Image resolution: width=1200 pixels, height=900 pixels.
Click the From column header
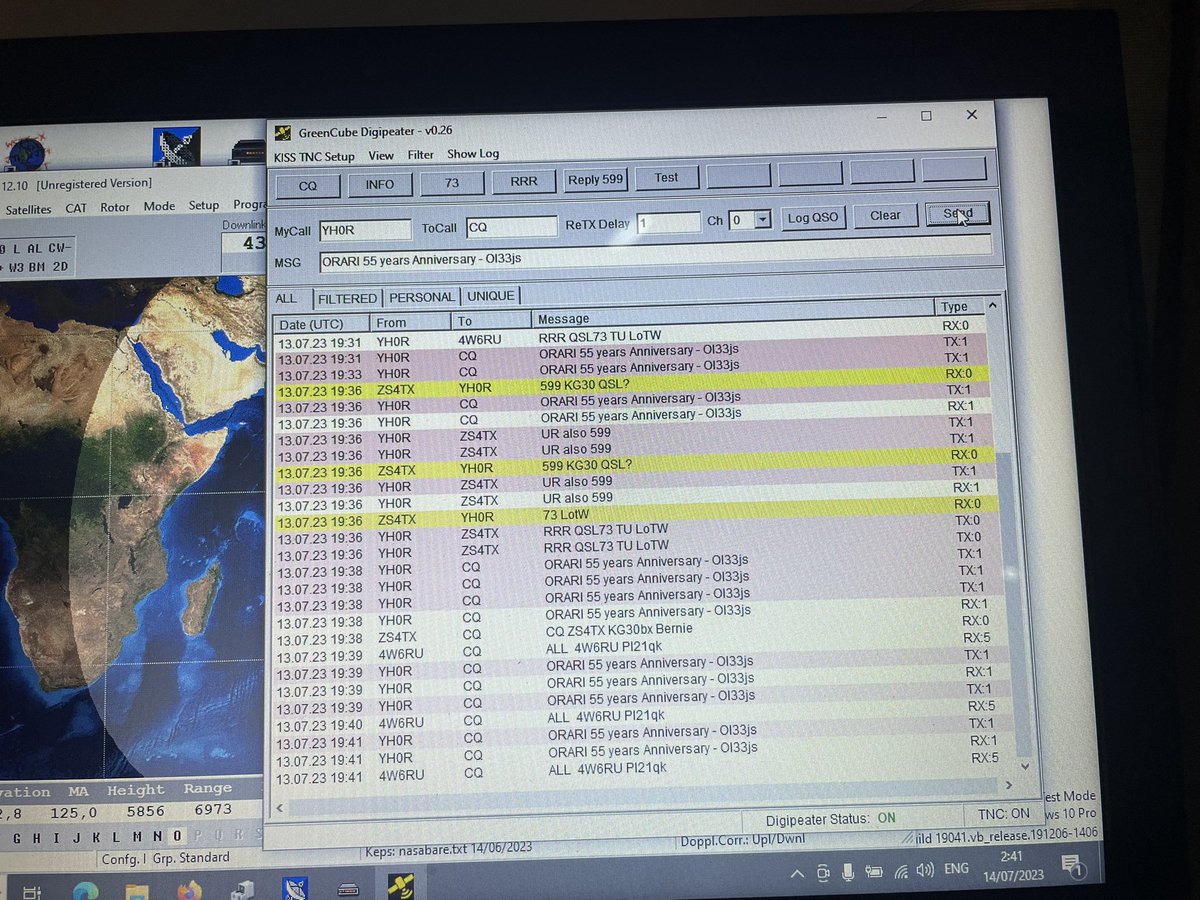pos(411,322)
